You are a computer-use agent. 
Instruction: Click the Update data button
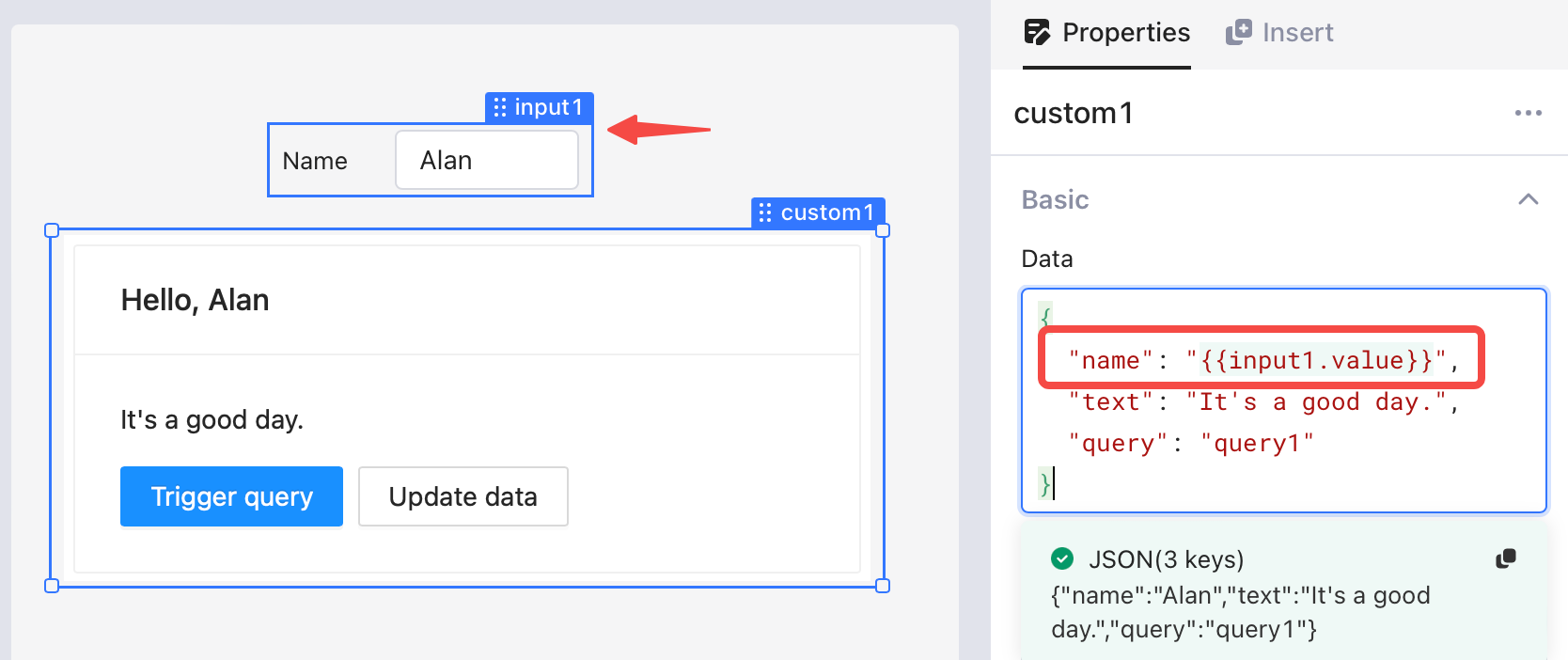(x=463, y=496)
